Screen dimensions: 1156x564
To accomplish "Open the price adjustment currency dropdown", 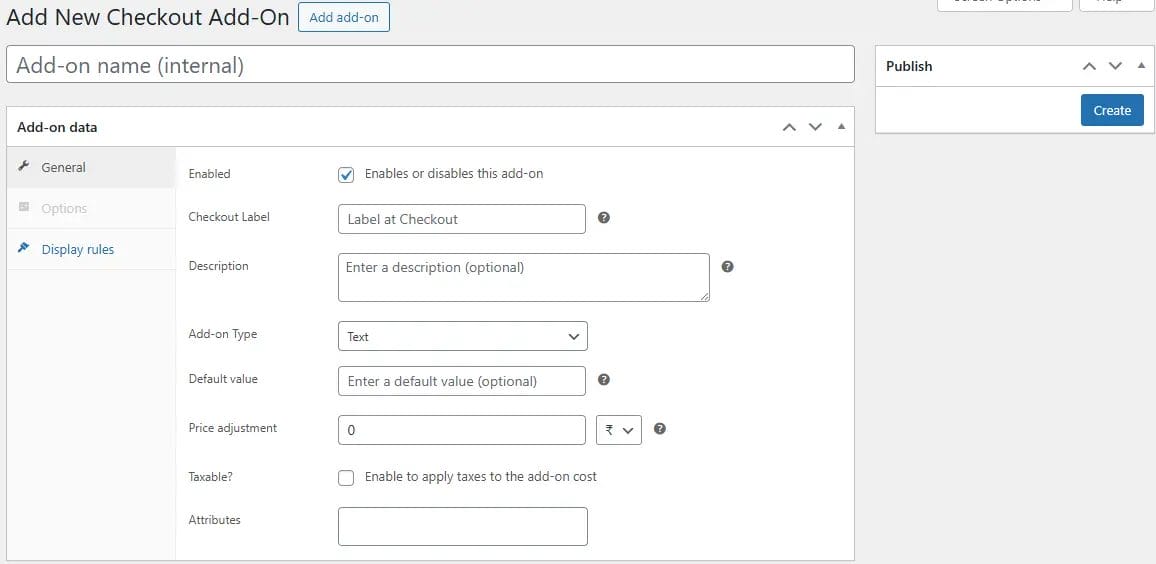I will [619, 430].
